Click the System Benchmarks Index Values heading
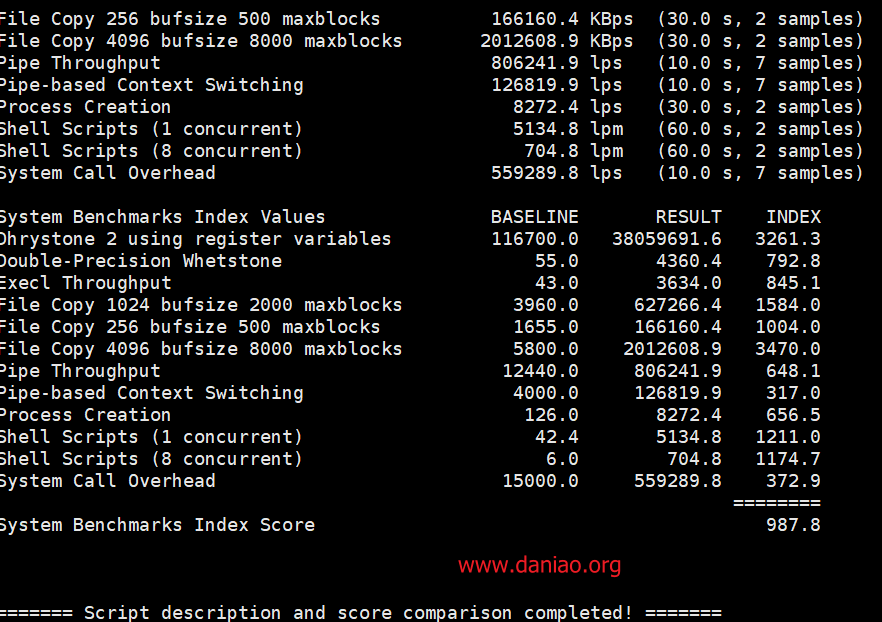Screen dimensions: 882x622 (163, 217)
